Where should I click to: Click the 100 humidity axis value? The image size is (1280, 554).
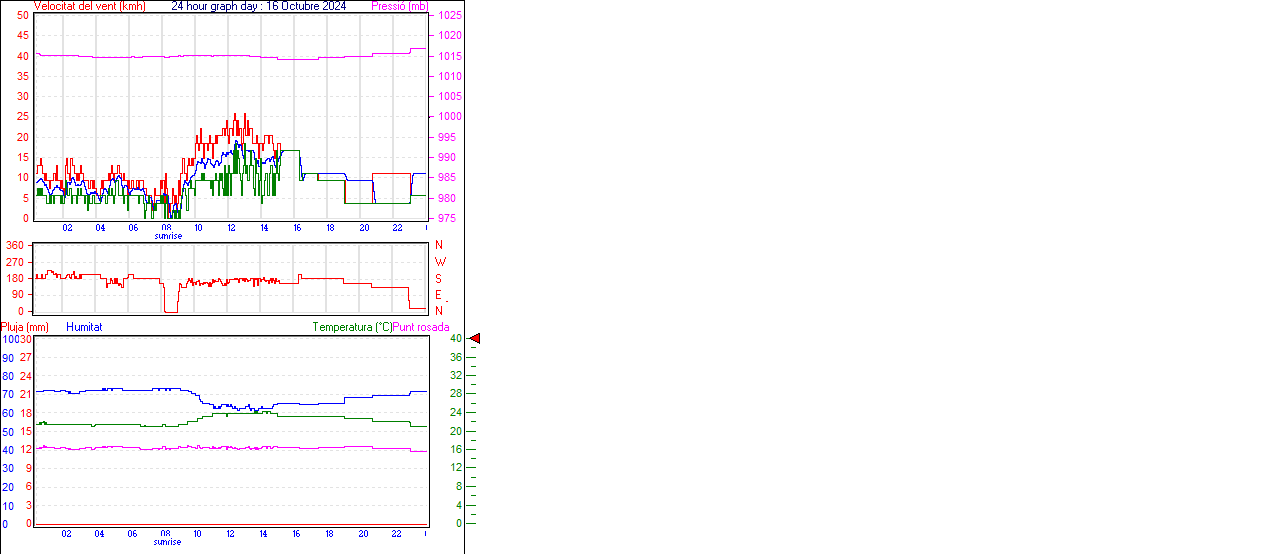(9, 340)
